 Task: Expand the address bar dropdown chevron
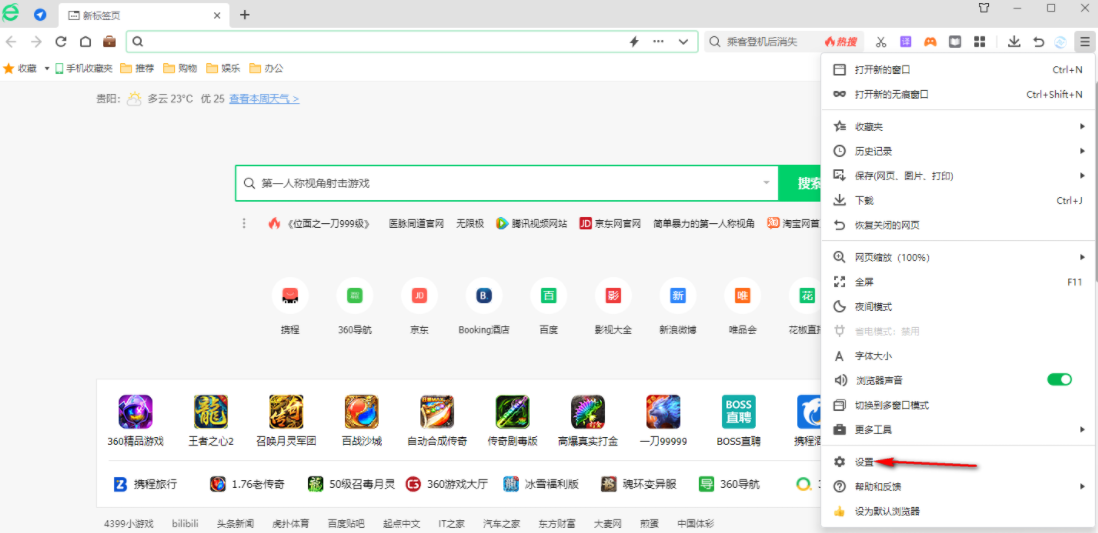(x=684, y=42)
